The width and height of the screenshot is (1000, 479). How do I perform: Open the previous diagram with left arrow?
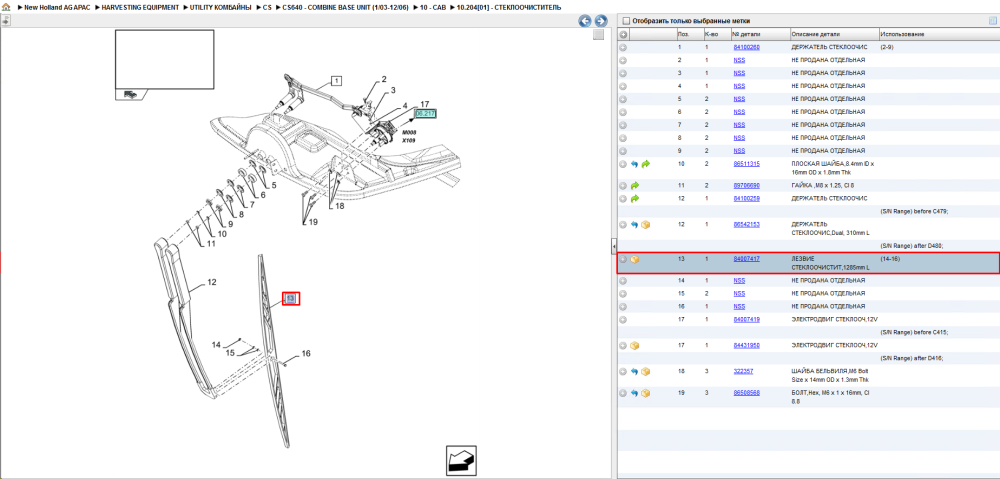584,21
